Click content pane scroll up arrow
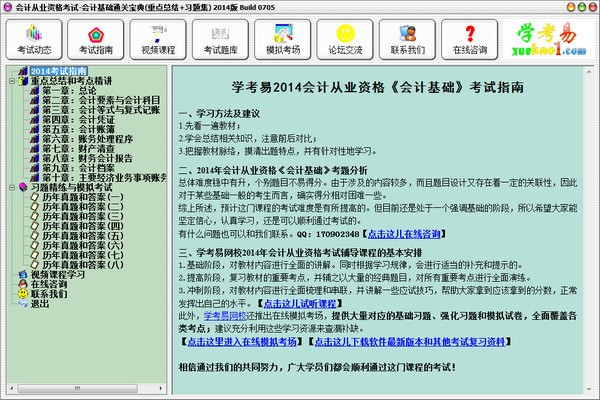 click(589, 72)
